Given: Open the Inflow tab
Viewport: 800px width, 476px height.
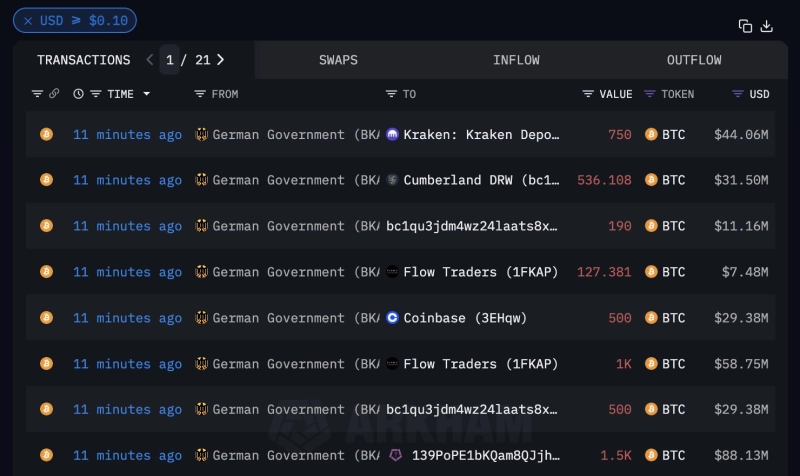Looking at the screenshot, I should [516, 60].
